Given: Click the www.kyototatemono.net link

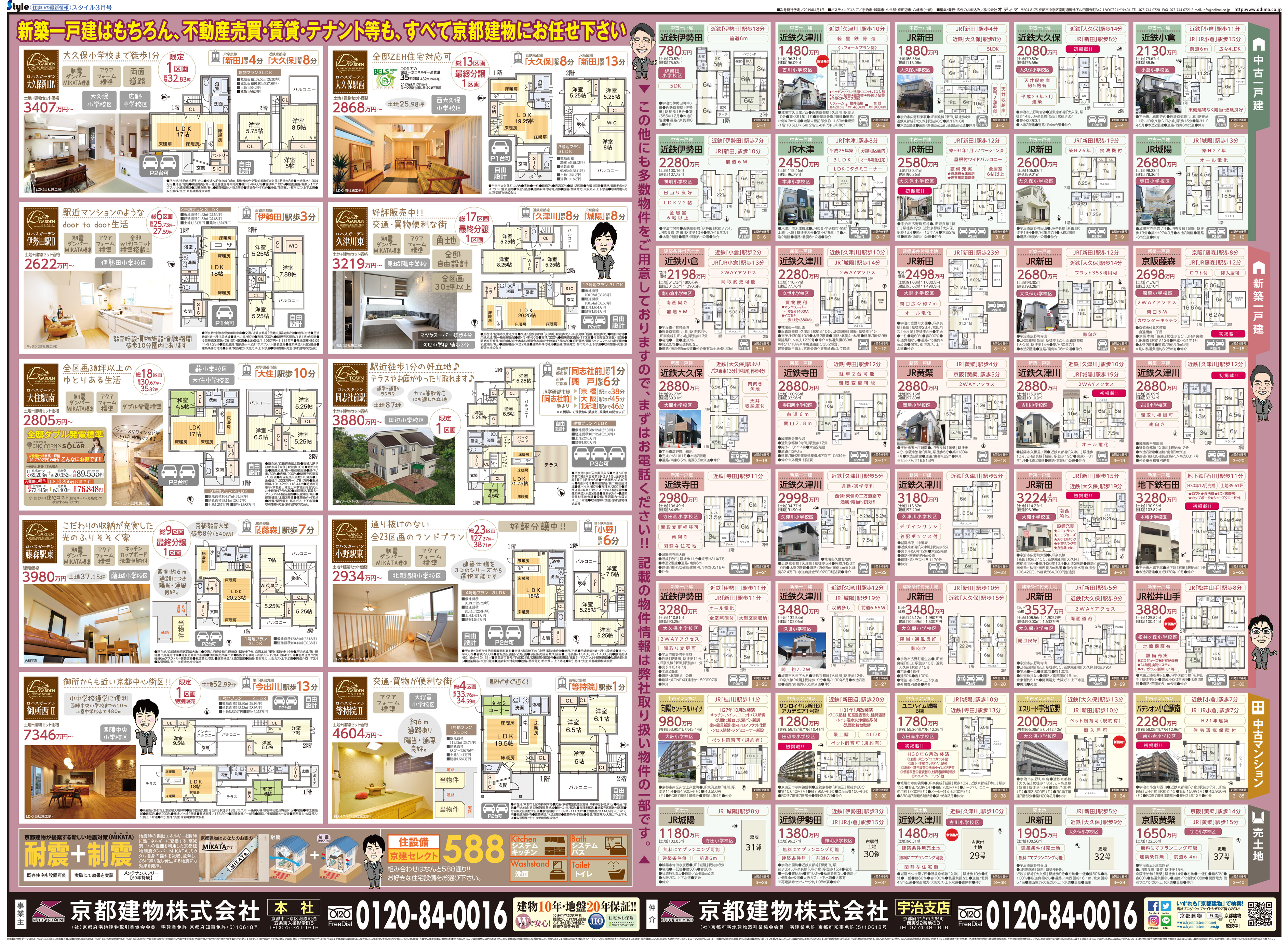Looking at the screenshot, I should coord(1197,923).
